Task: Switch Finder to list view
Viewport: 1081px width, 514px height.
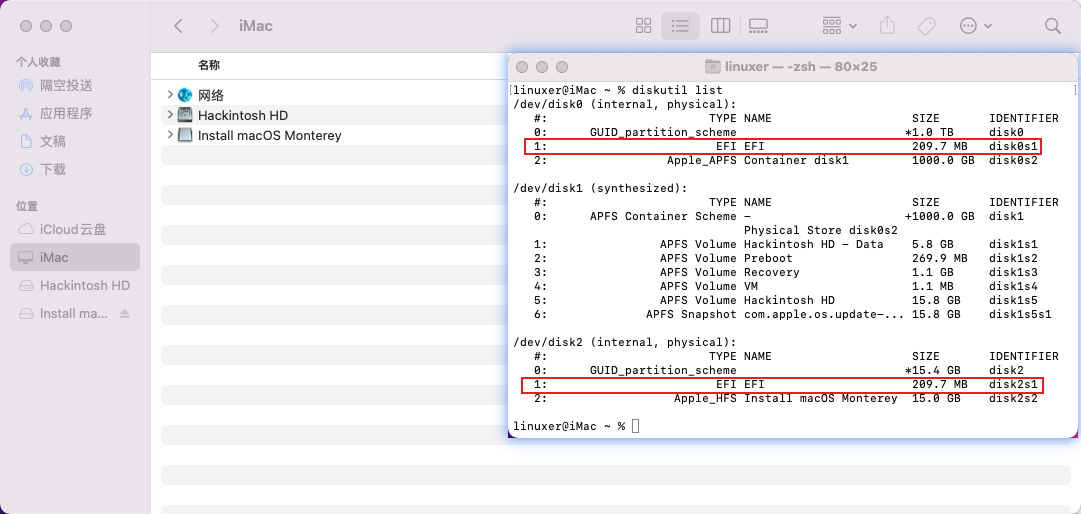Action: (681, 26)
